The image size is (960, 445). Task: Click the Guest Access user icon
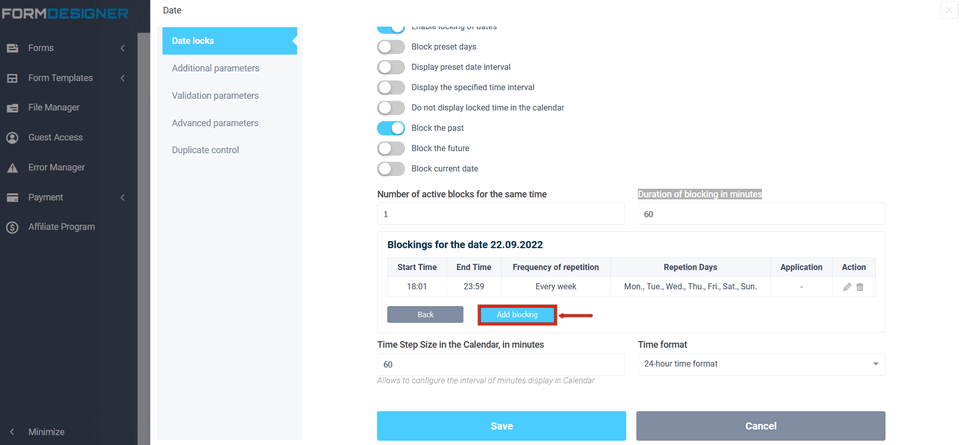pyautogui.click(x=12, y=138)
